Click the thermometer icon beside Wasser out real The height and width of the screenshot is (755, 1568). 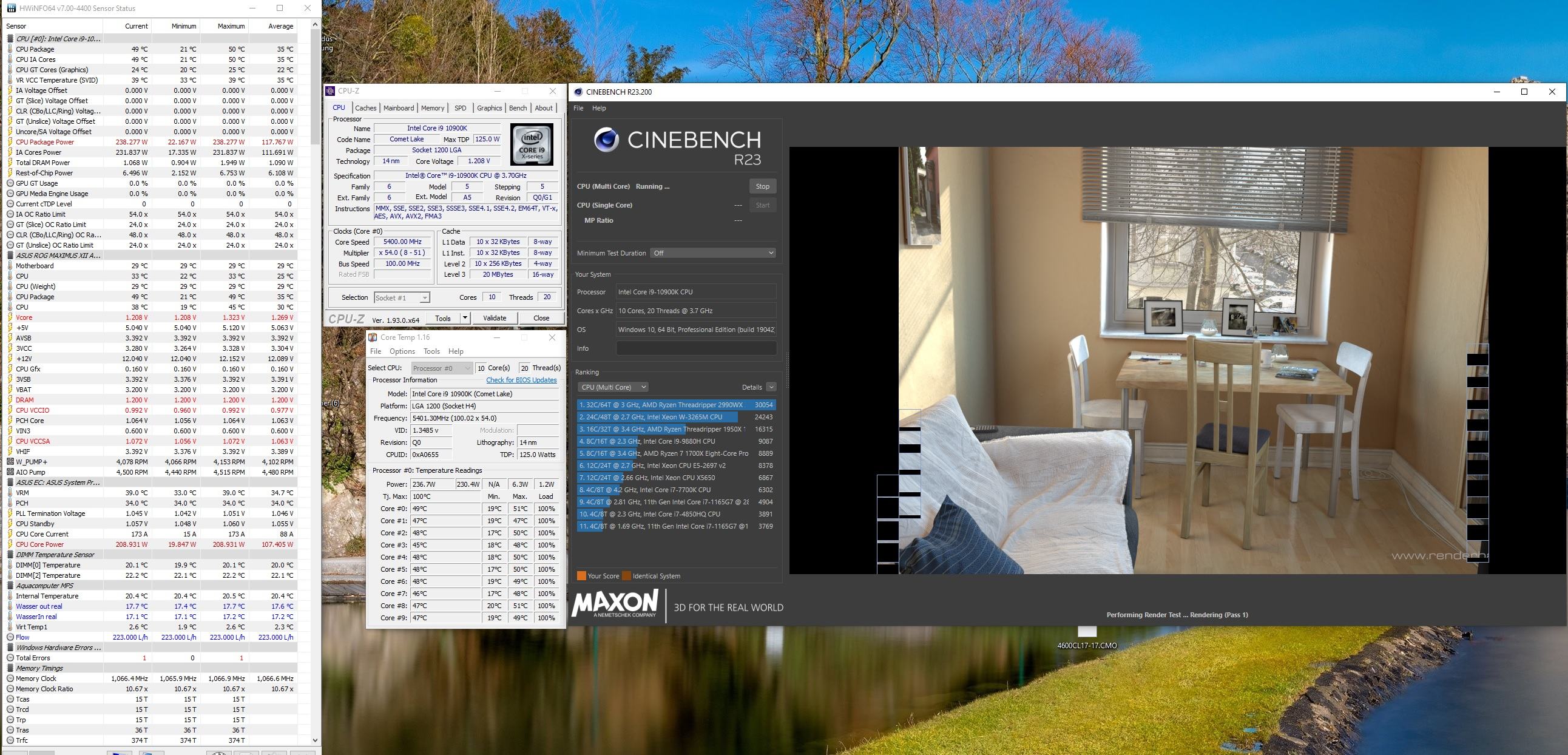[x=10, y=606]
